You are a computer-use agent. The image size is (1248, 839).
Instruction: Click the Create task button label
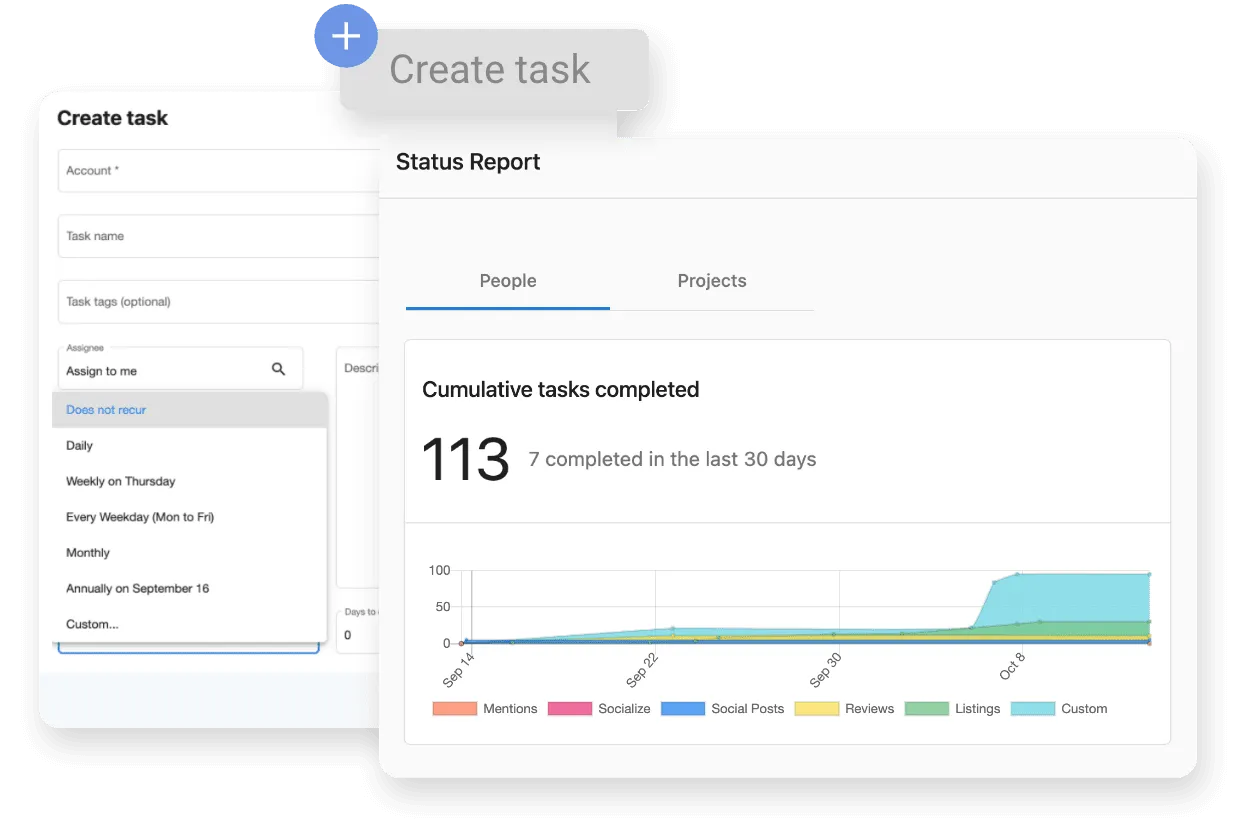point(490,69)
